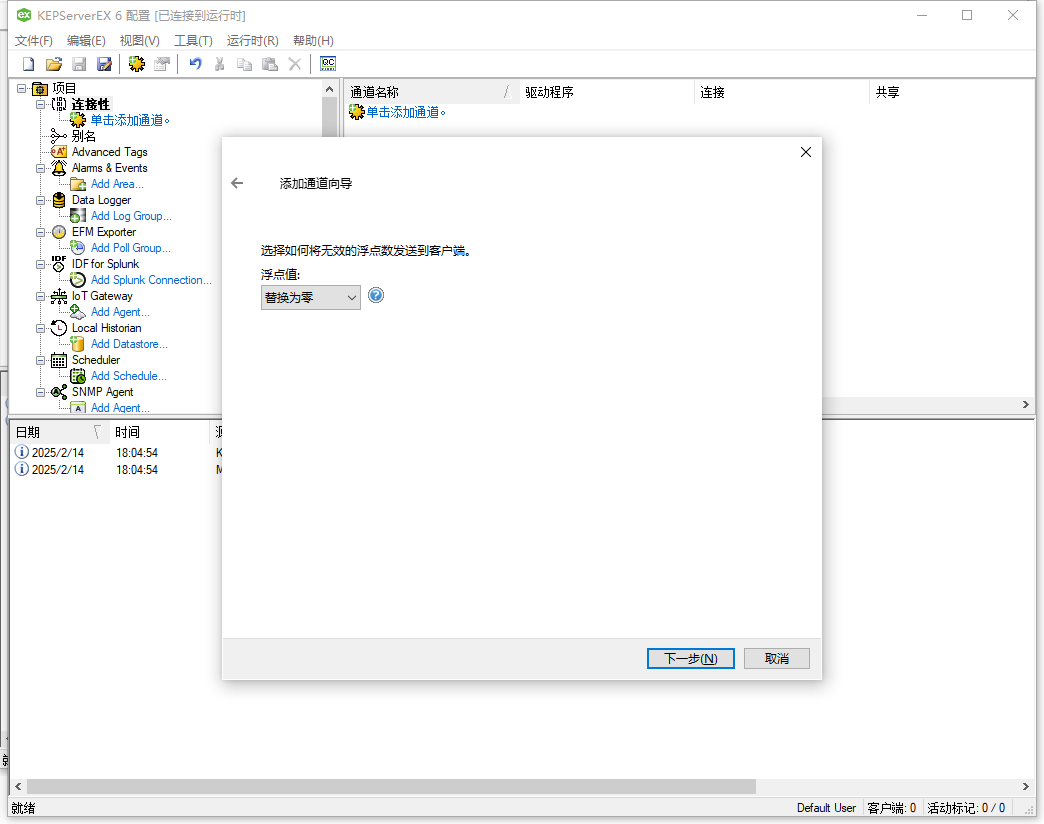This screenshot has height=824, width=1044.
Task: Sort by the 通道名称 column header
Action: pos(431,92)
